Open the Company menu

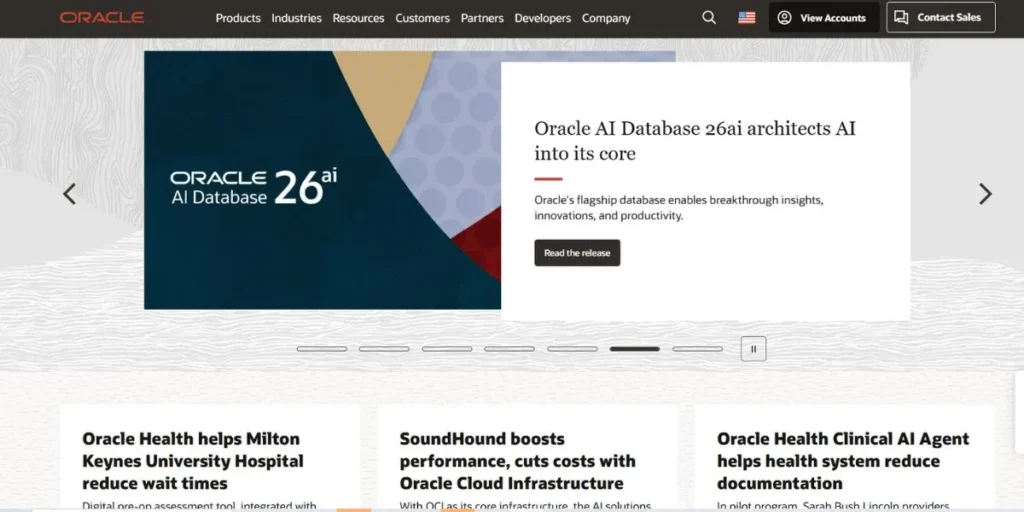pyautogui.click(x=606, y=18)
